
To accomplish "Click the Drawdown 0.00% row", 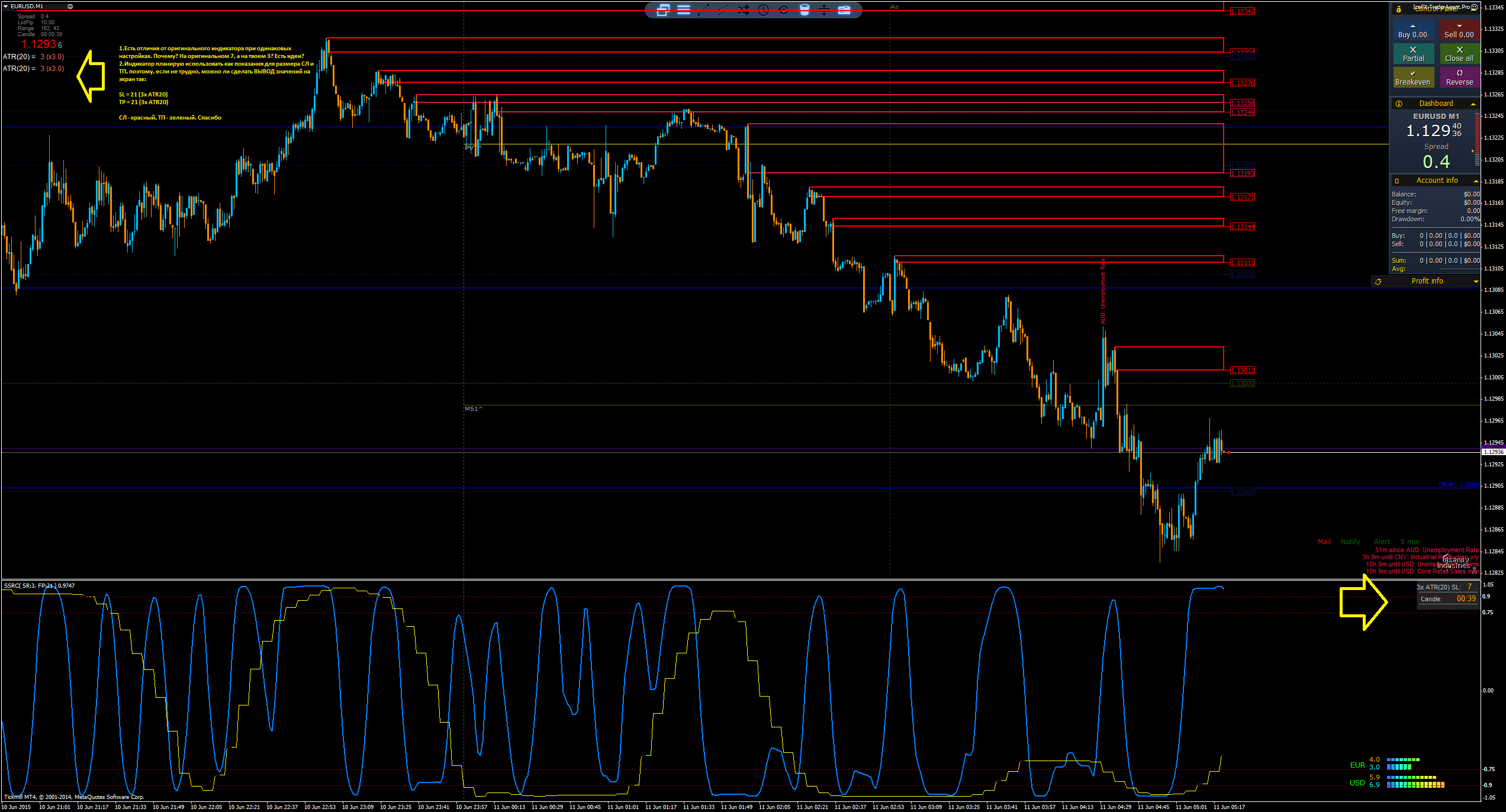I will [x=1436, y=219].
